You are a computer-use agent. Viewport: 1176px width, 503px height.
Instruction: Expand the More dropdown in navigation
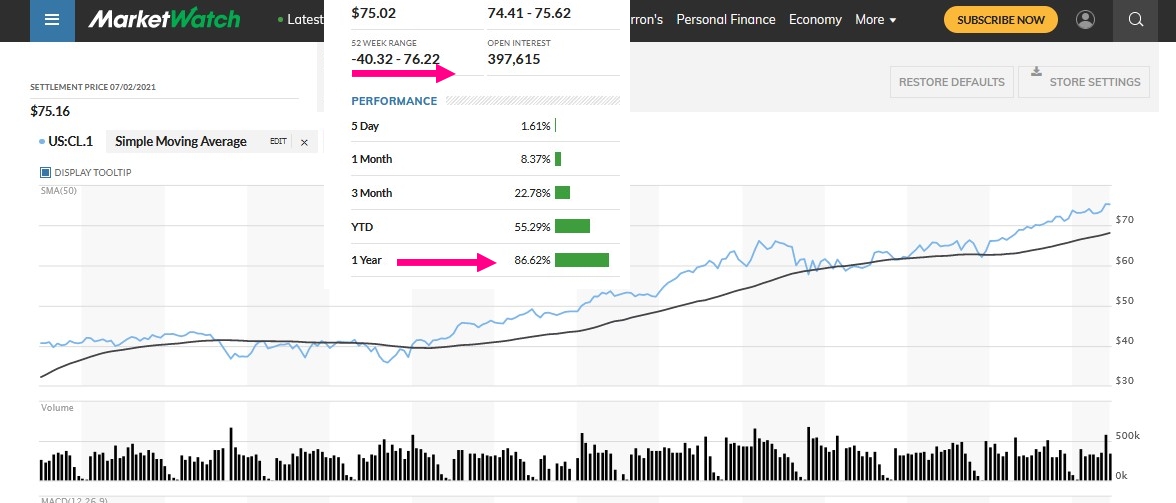pyautogui.click(x=875, y=20)
